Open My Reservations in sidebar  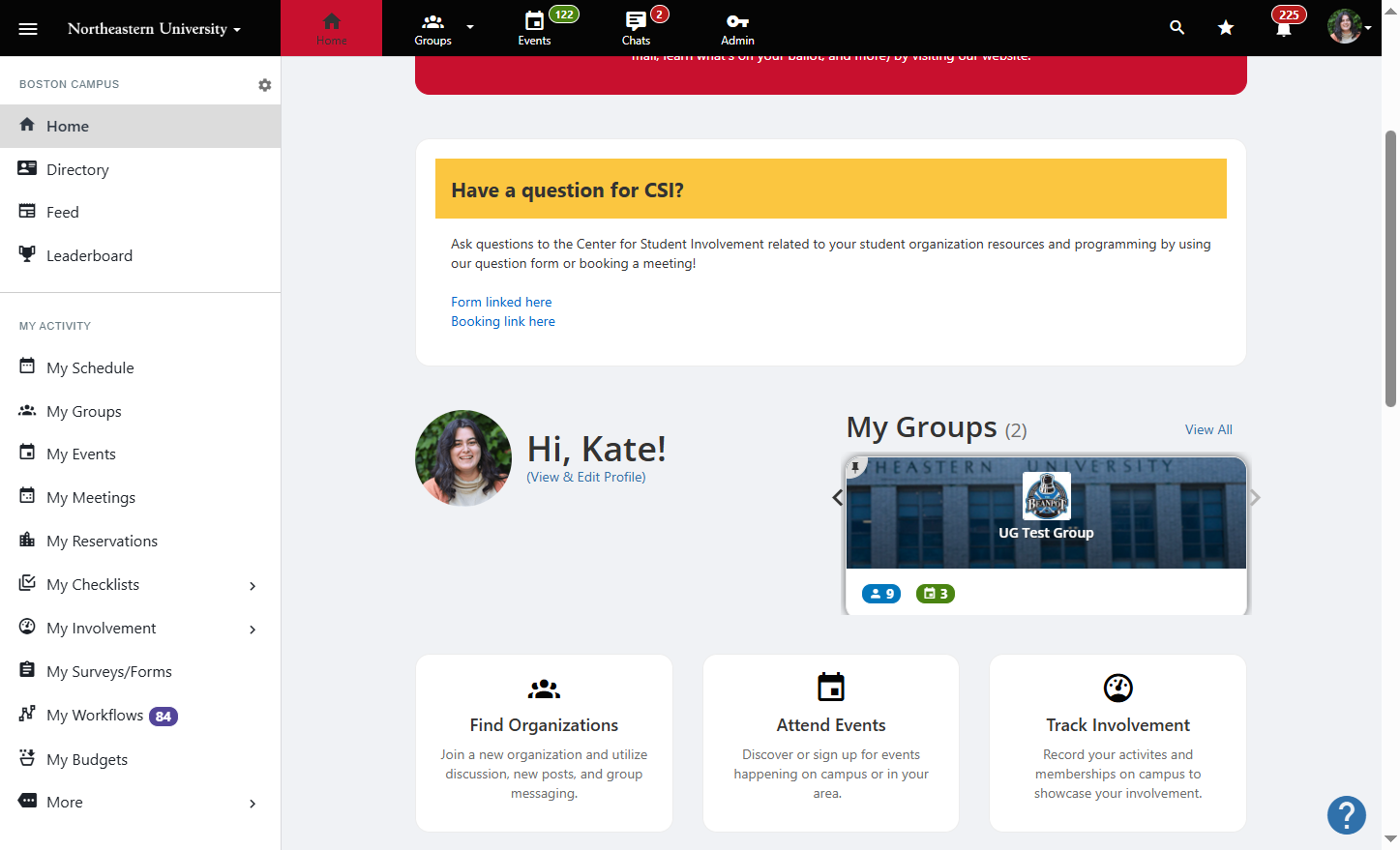tap(140, 541)
